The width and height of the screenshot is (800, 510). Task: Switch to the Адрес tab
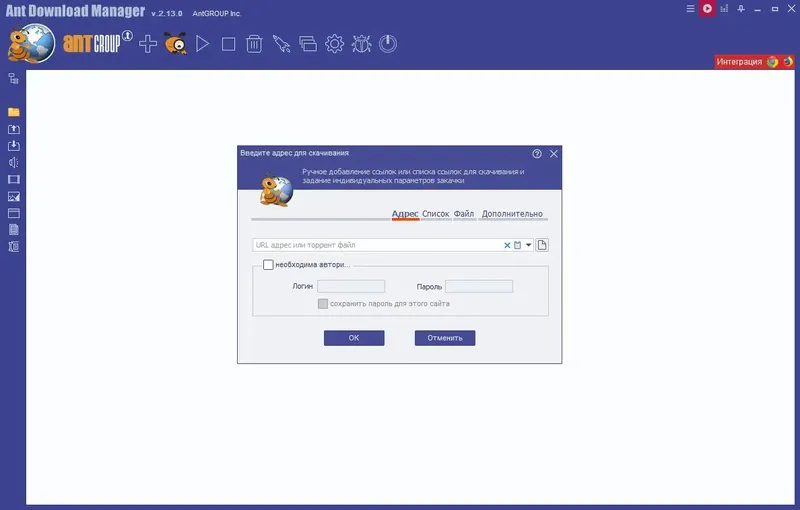click(x=405, y=214)
